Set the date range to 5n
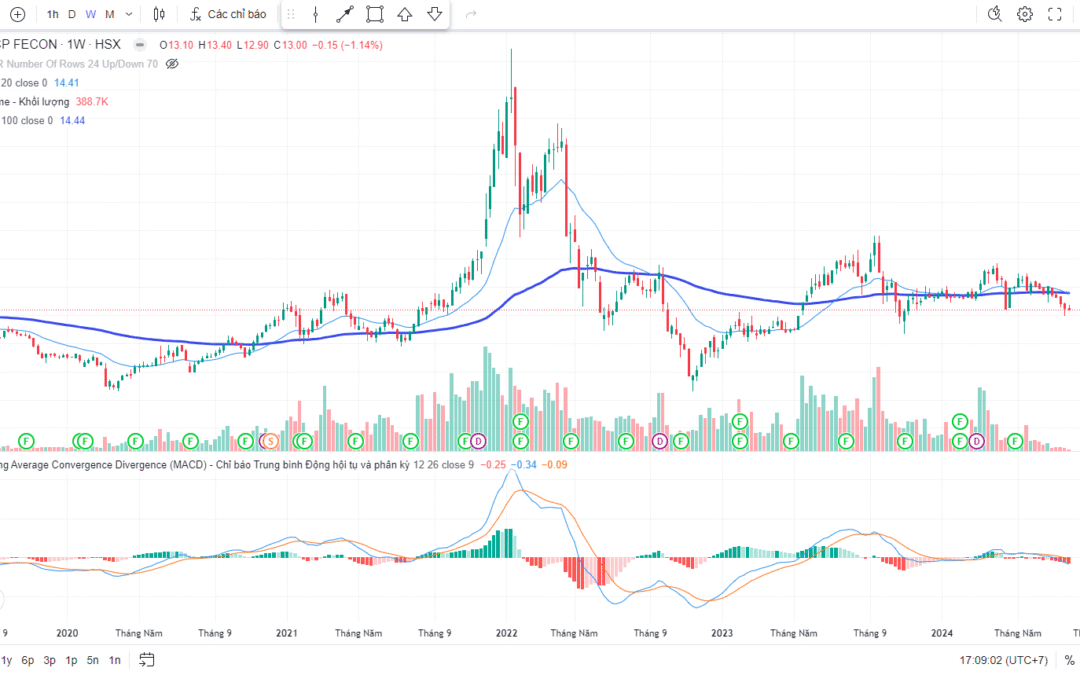 [x=93, y=660]
